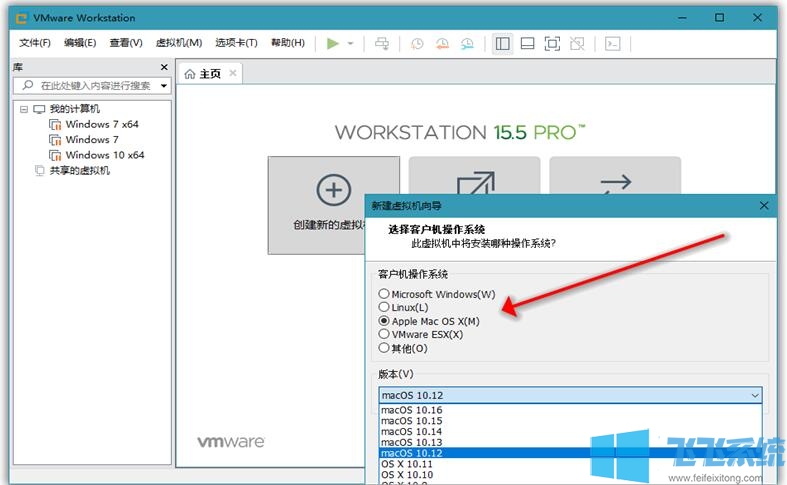Click the send Ctrl+Alt+Del toolbar icon
787x485 pixels.
point(382,44)
